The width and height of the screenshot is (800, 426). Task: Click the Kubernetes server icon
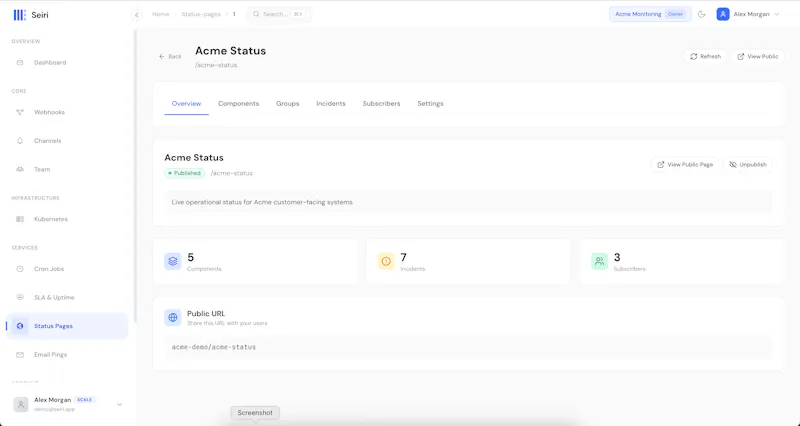tap(20, 219)
